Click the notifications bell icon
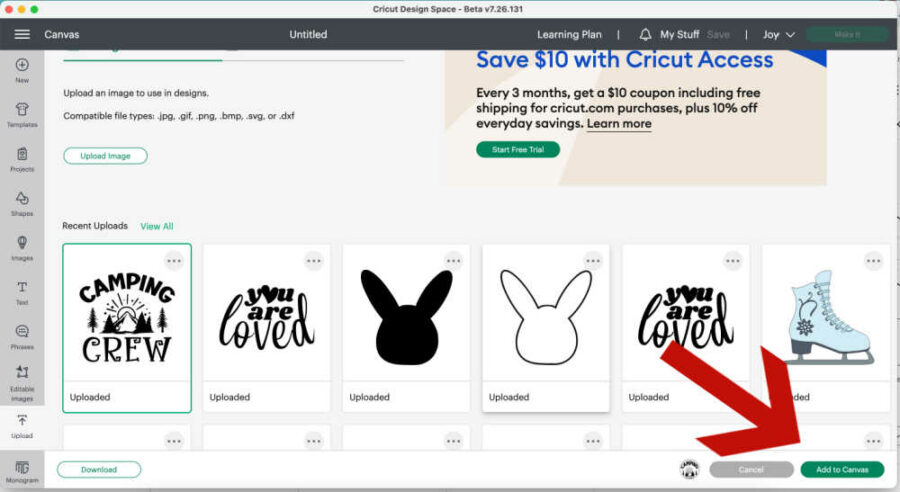The height and width of the screenshot is (492, 900). click(x=645, y=34)
